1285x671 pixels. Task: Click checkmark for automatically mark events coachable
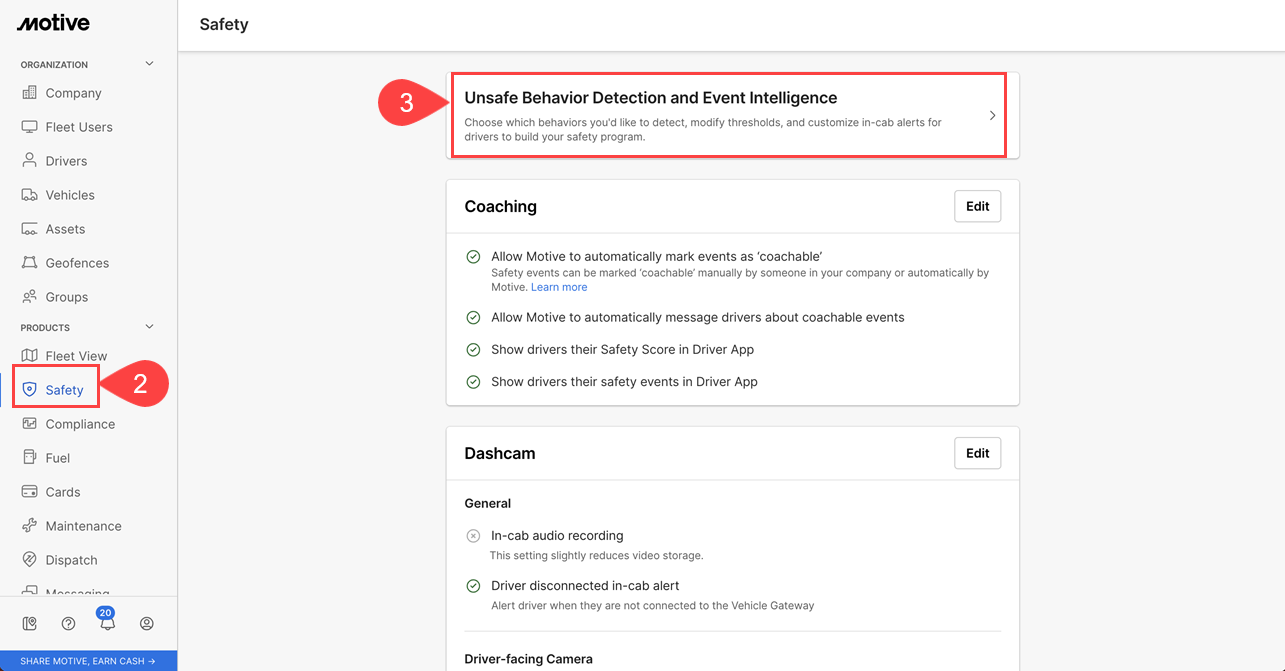pos(473,257)
